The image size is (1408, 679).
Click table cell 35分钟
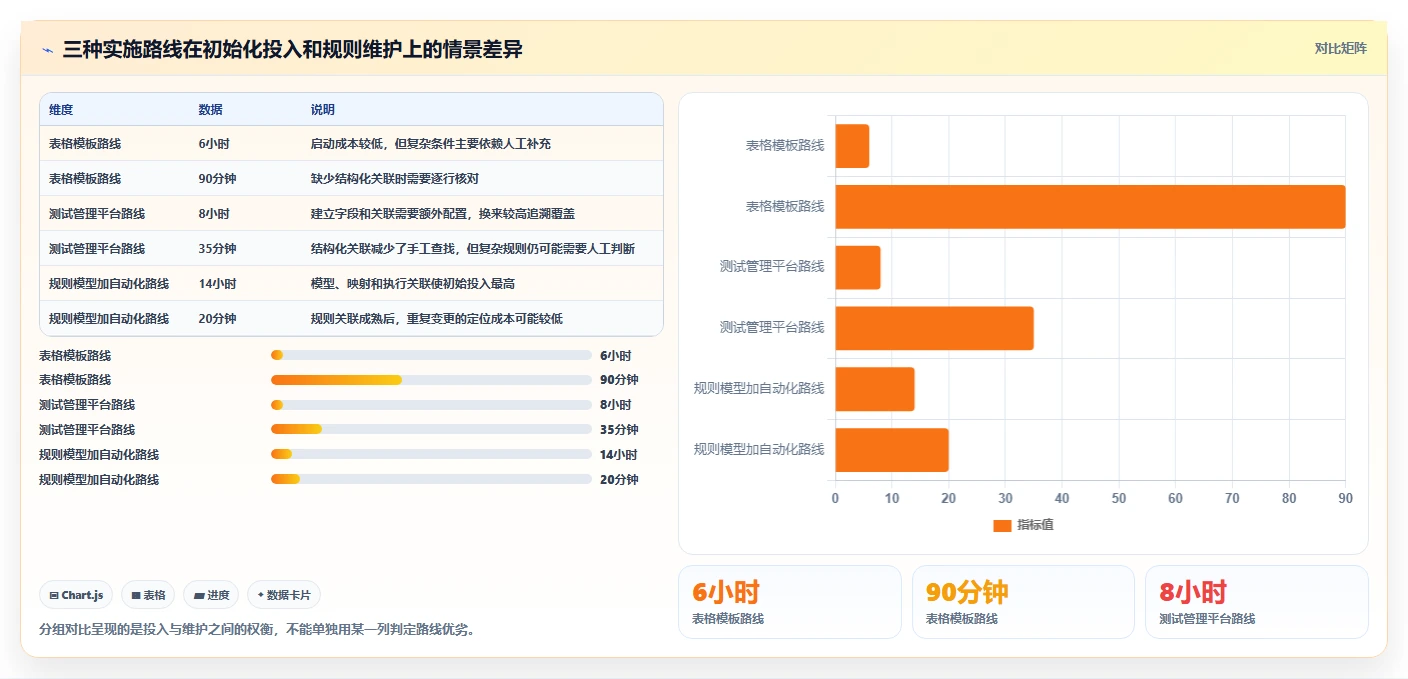[x=218, y=249]
